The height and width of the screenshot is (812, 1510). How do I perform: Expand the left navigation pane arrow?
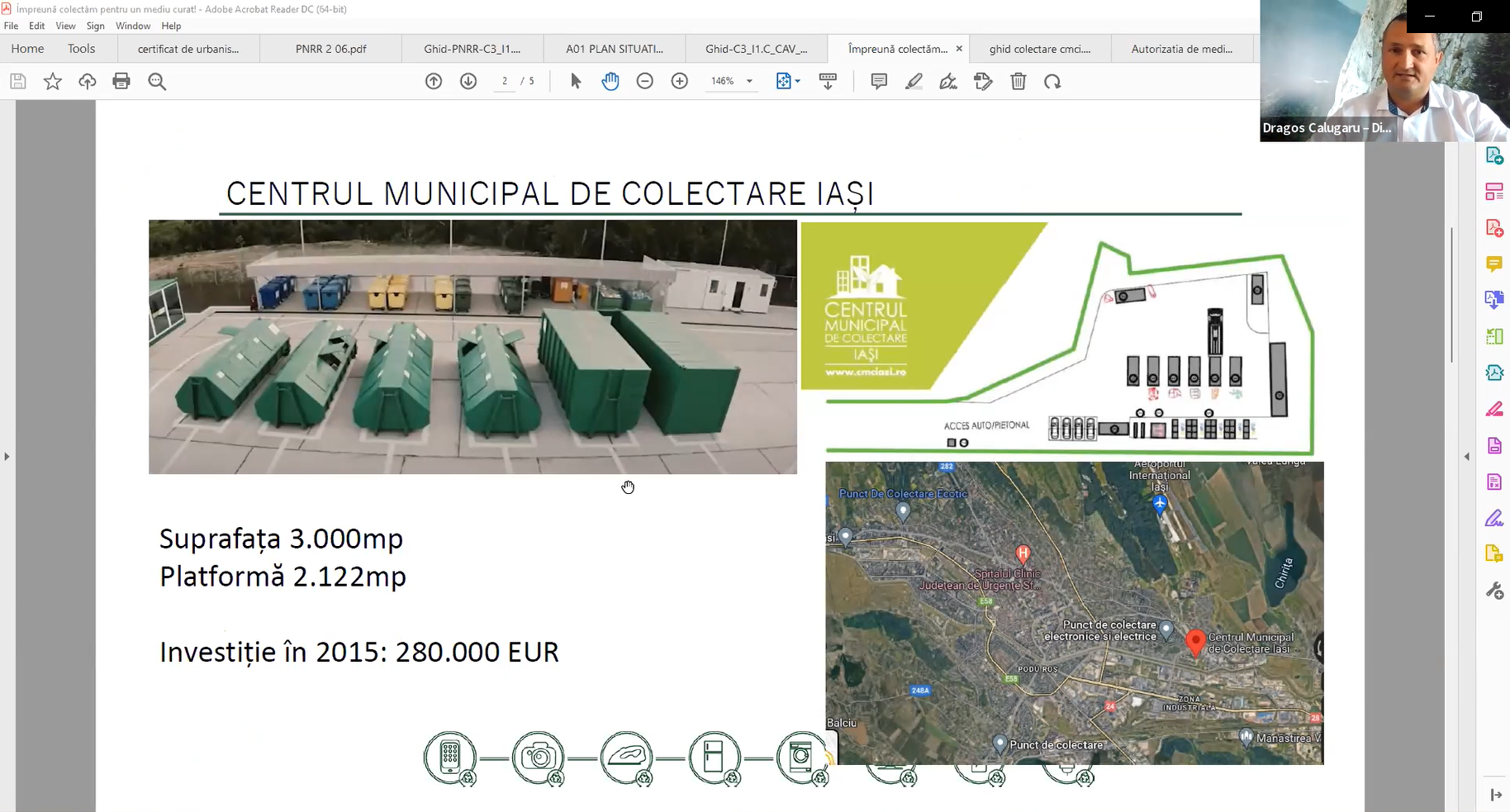[7, 456]
